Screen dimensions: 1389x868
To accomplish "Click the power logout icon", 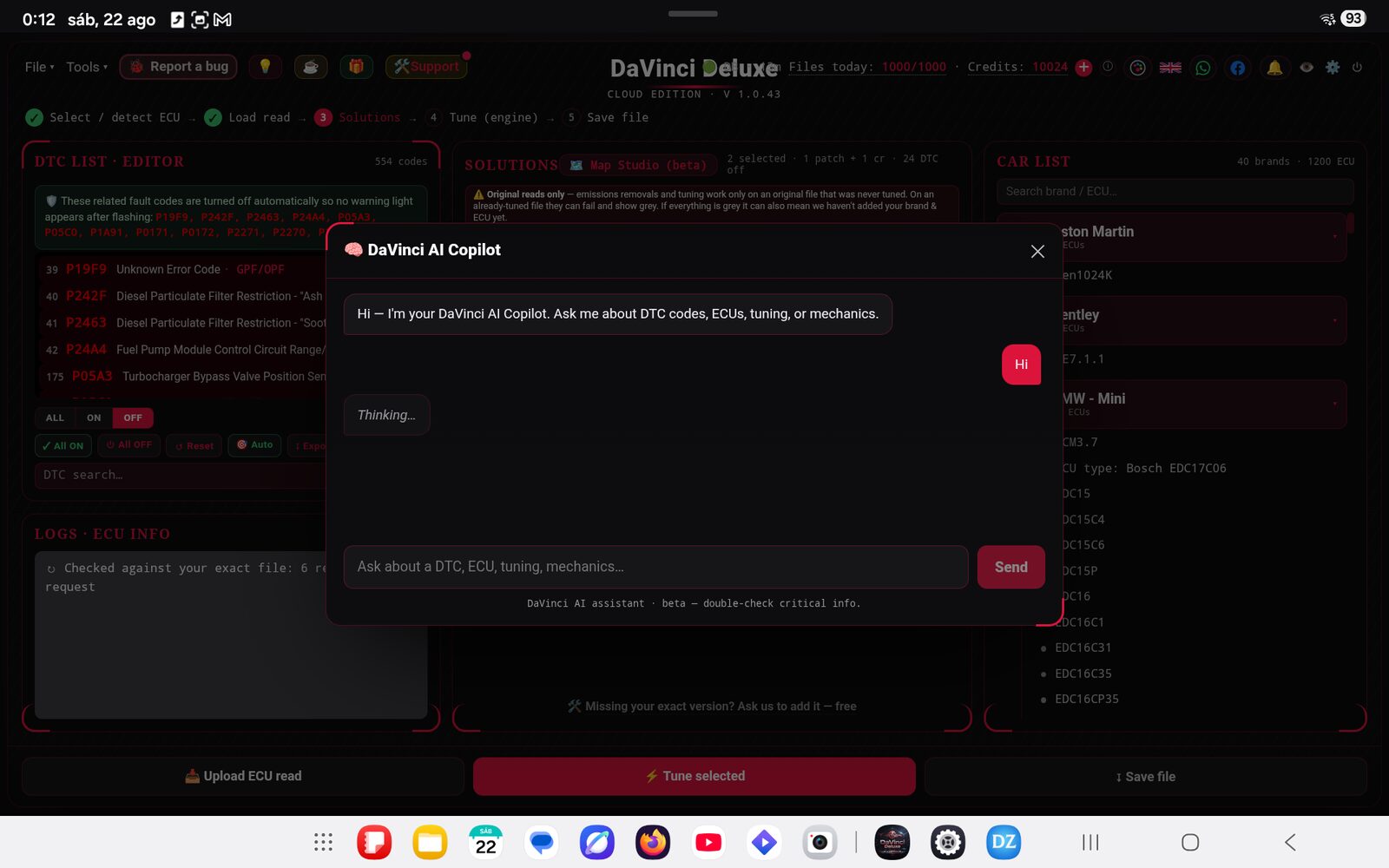I will coord(1357,67).
